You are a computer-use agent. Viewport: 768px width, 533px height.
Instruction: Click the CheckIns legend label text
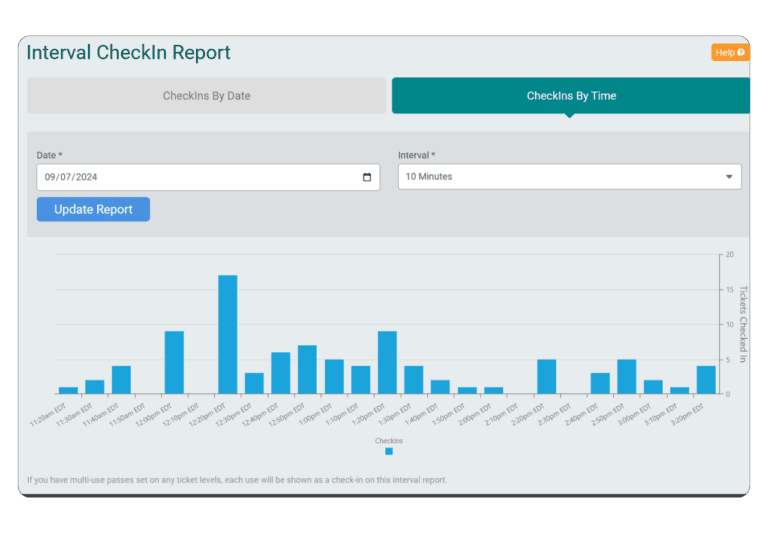389,440
